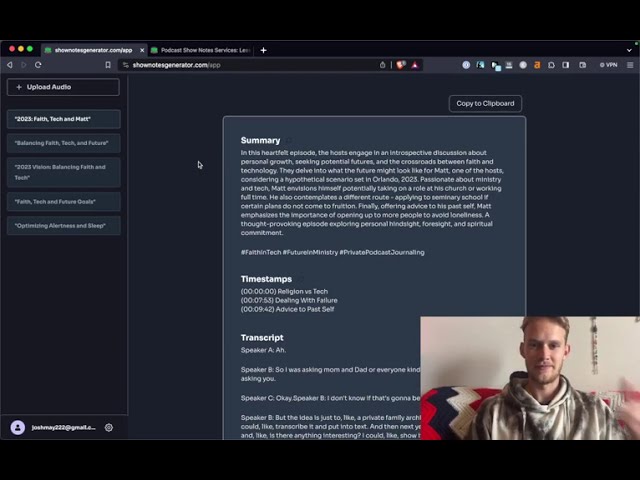
Task: Select "2023: Faith, Tech and Matt" episode
Action: (x=64, y=119)
